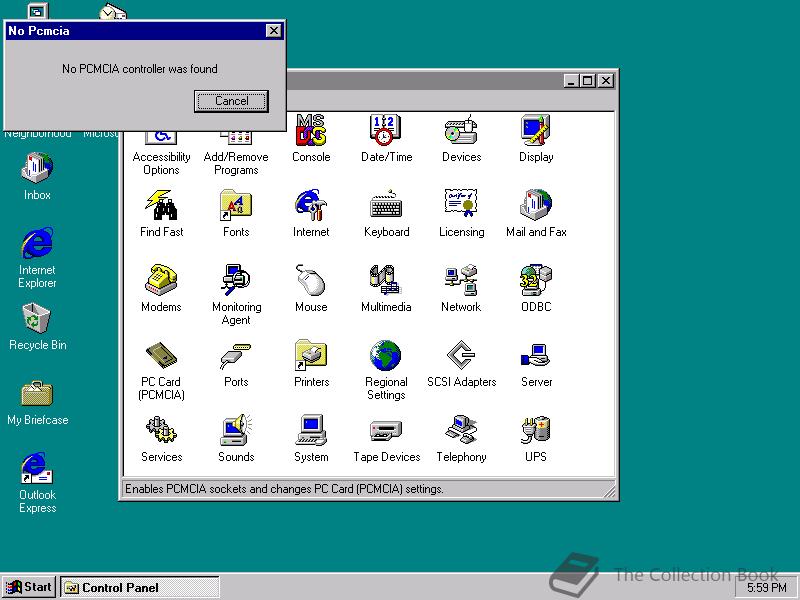Screen dimensions: 800x600
Task: Select the Outlook Express desktop shortcut
Action: (37, 482)
